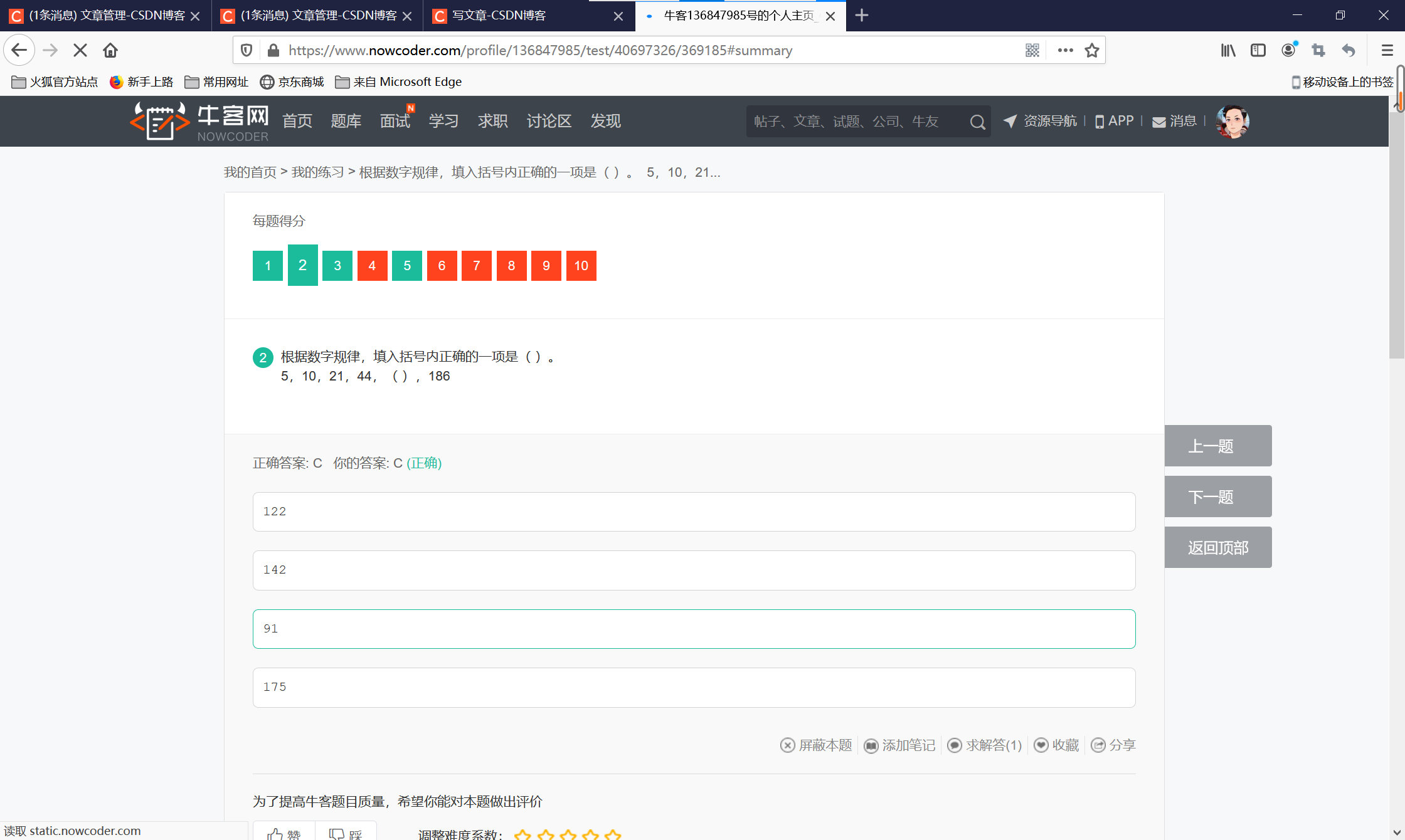This screenshot has width=1405, height=840.
Task: Click 添加笔记 to add a note
Action: tap(900, 745)
